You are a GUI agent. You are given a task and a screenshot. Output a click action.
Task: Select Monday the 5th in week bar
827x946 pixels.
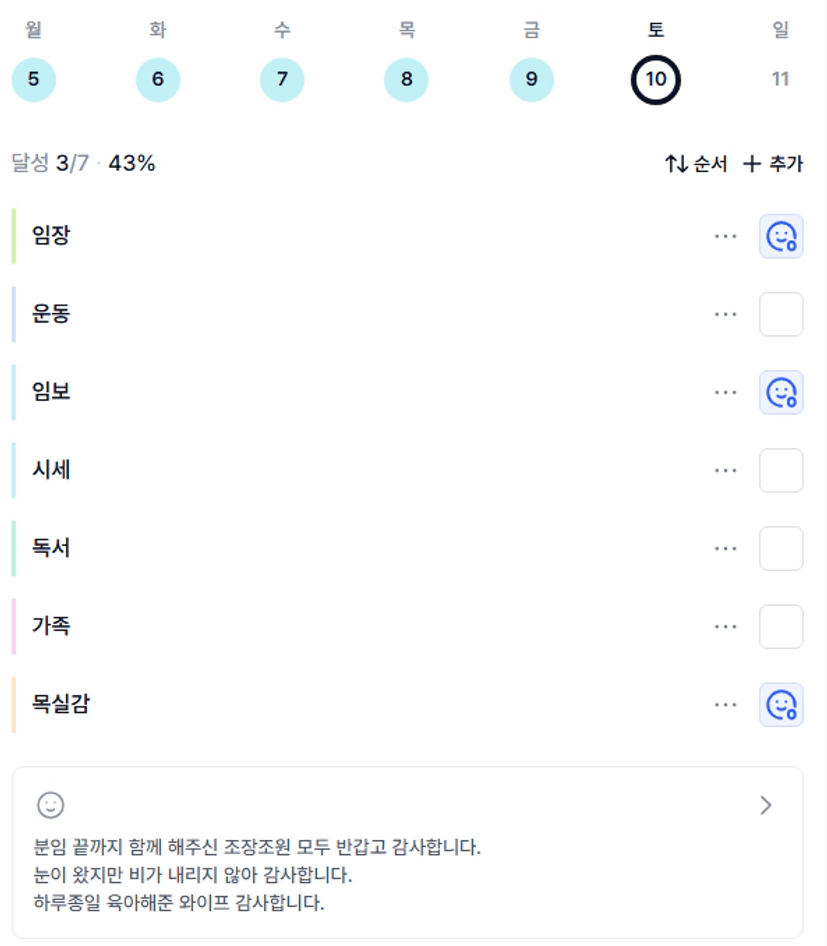tap(34, 79)
